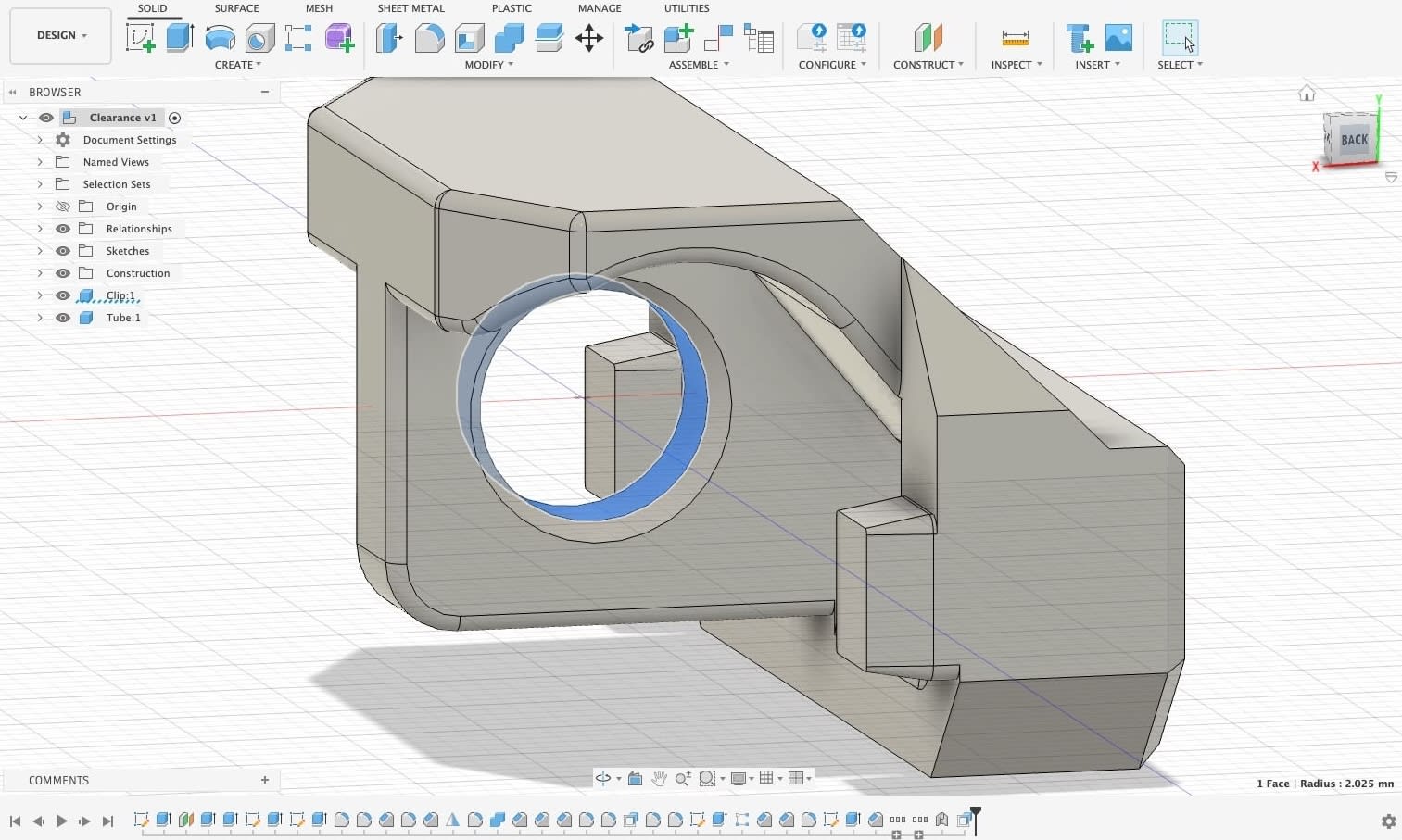Viewport: 1402px width, 840px height.
Task: Open the INSERT menu label
Action: pyautogui.click(x=1098, y=65)
